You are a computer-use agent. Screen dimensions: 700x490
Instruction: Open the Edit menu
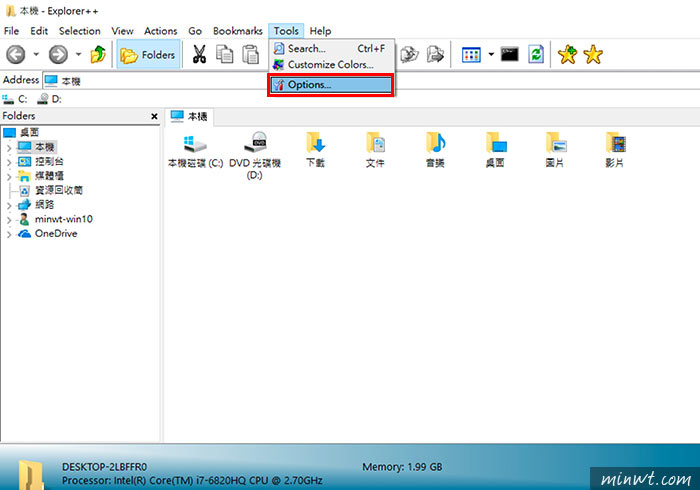coord(39,31)
